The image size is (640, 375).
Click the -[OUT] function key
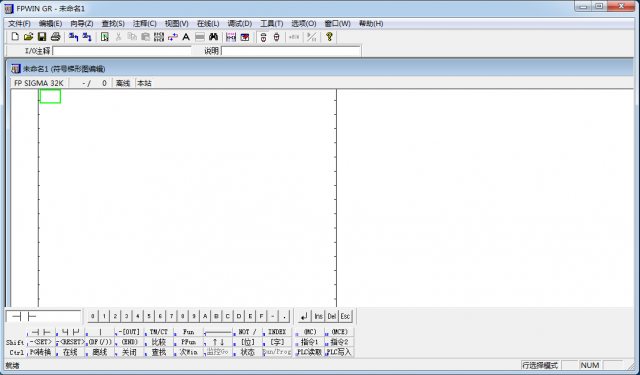pos(129,332)
